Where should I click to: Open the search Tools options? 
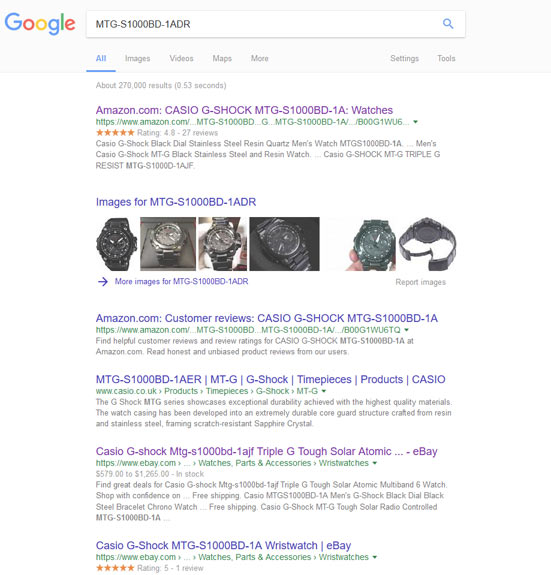446,58
